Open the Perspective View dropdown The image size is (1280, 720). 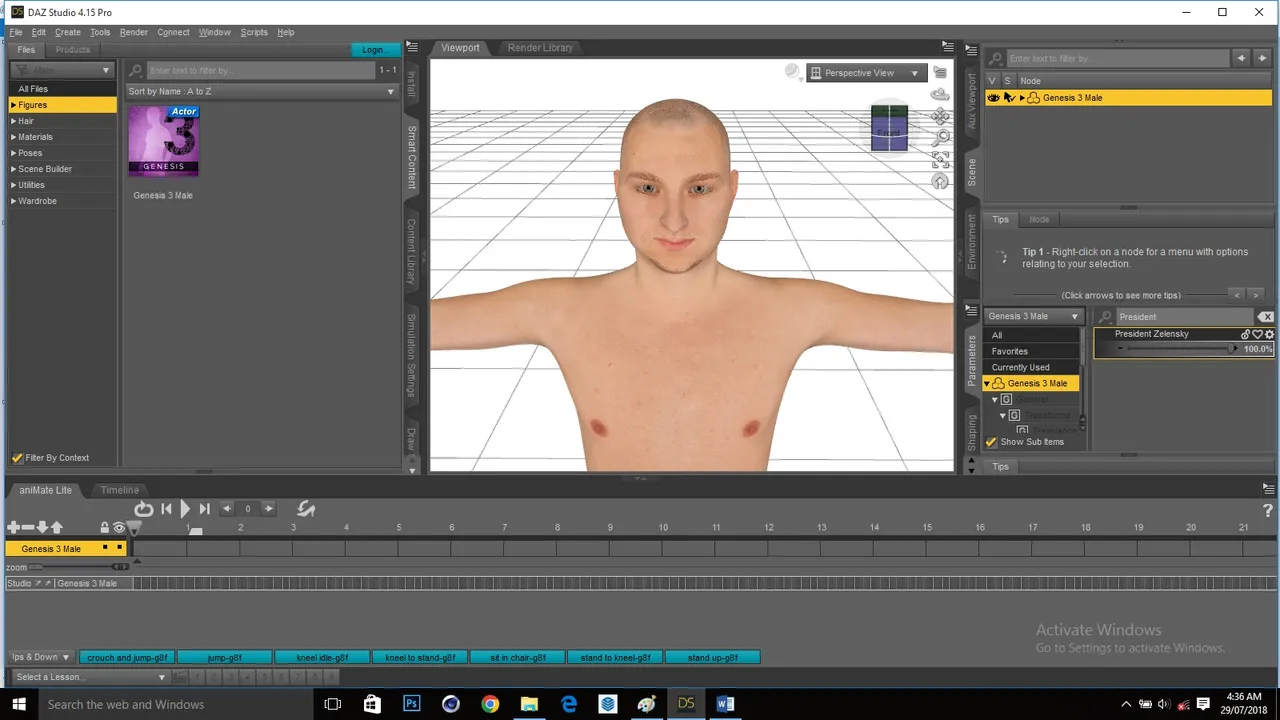tap(866, 73)
